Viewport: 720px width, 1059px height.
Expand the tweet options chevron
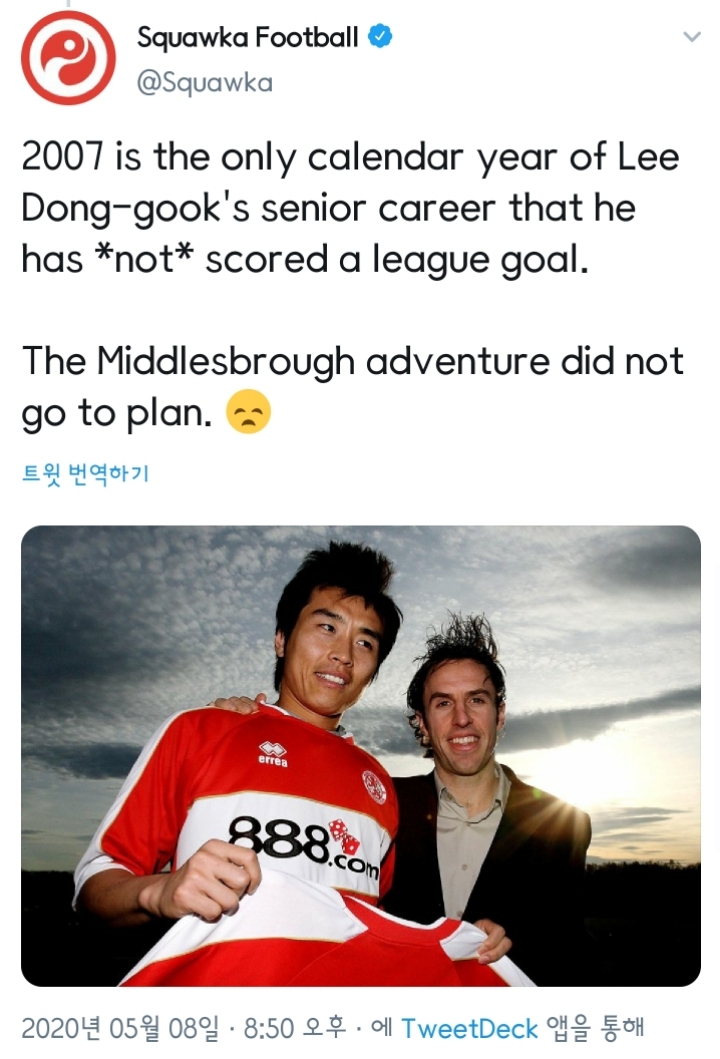[692, 36]
